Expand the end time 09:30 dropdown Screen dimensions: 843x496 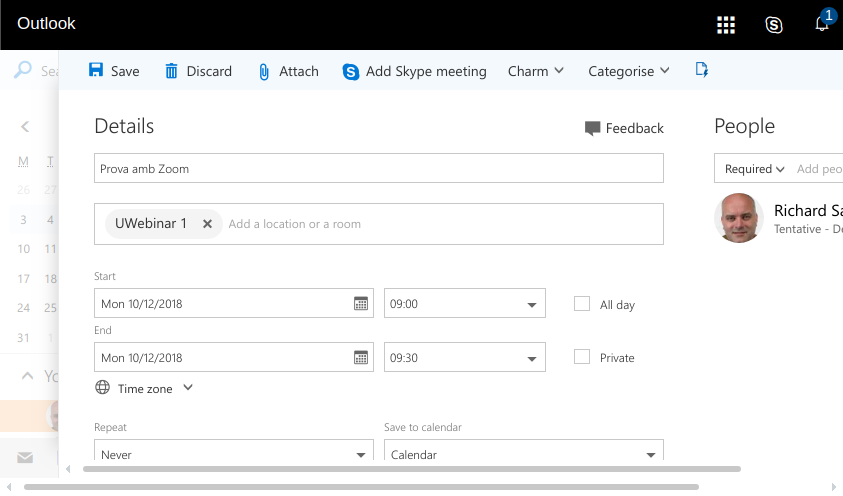(x=531, y=358)
